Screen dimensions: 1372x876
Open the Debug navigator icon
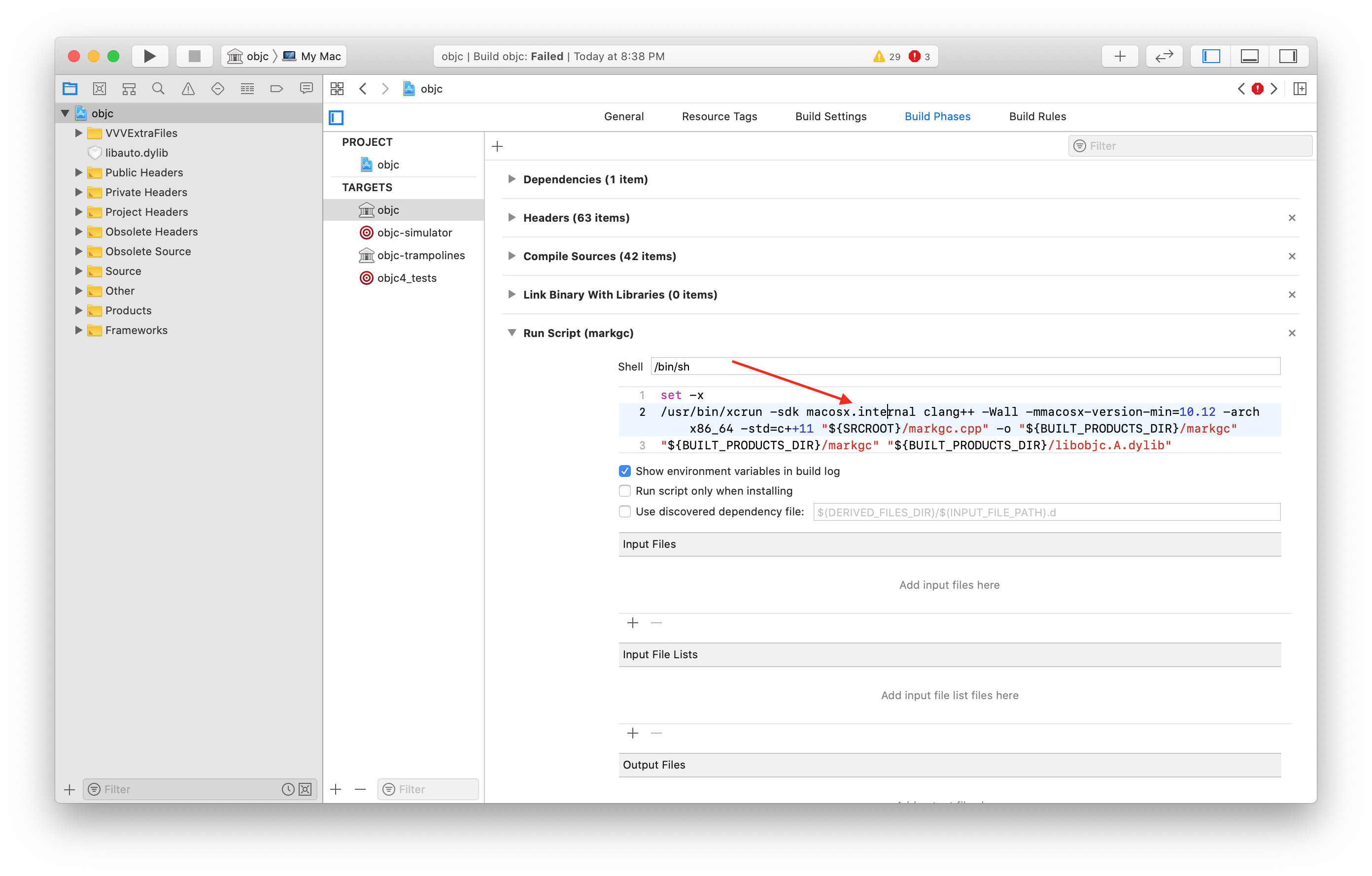point(247,89)
